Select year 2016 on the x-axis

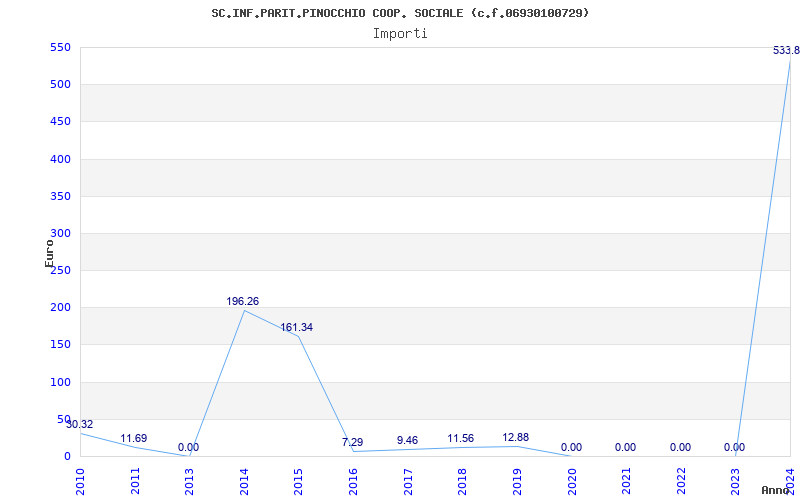tap(353, 481)
